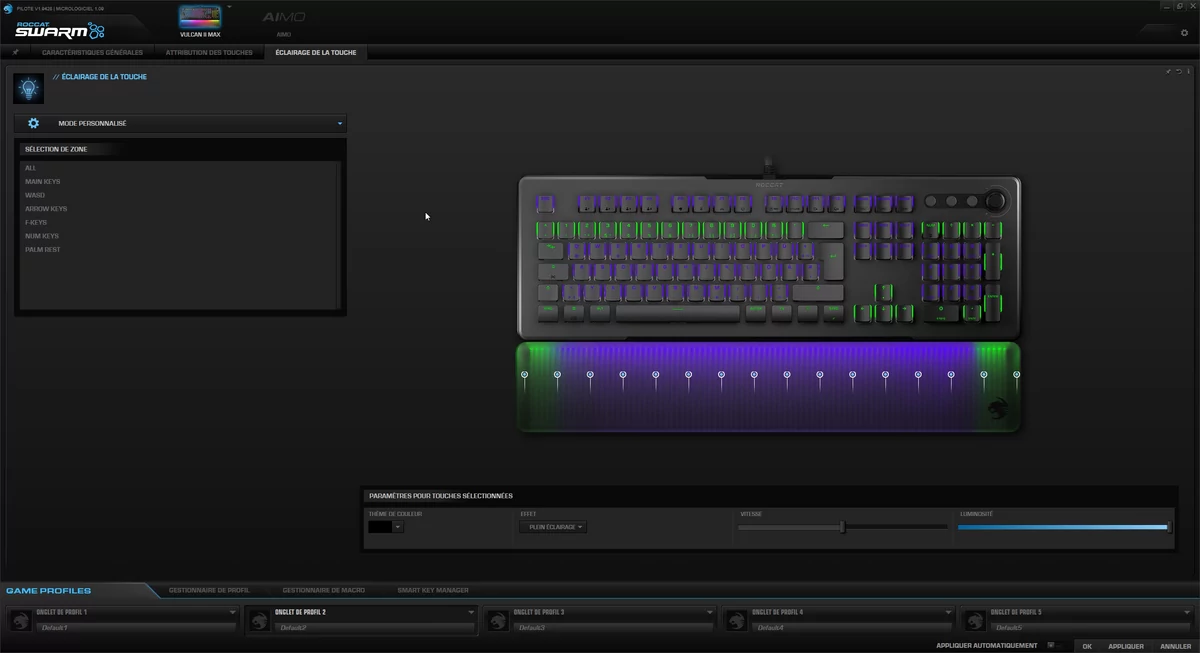This screenshot has width=1200, height=653.
Task: Open the Plein Éclairage effect dropdown
Action: (552, 526)
